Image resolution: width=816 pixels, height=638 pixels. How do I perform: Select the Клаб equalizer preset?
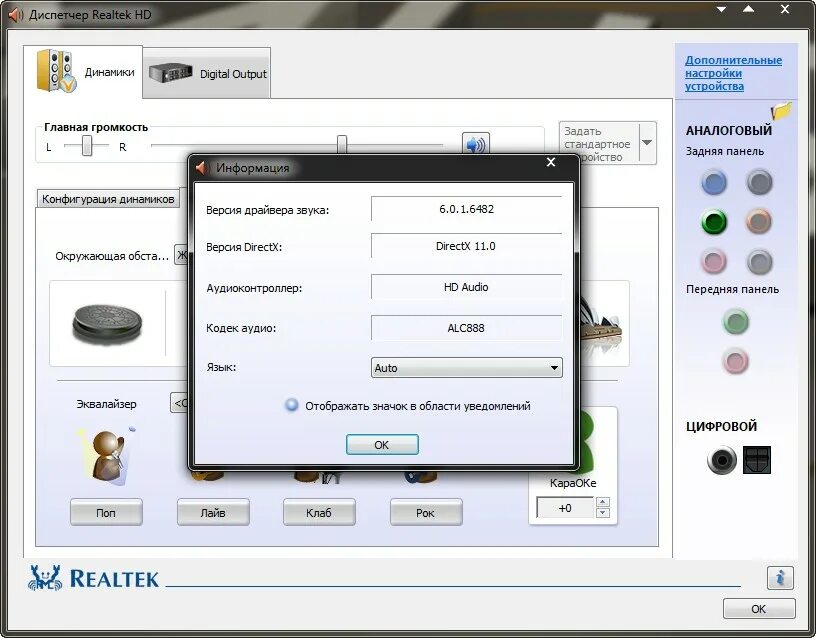coord(319,513)
